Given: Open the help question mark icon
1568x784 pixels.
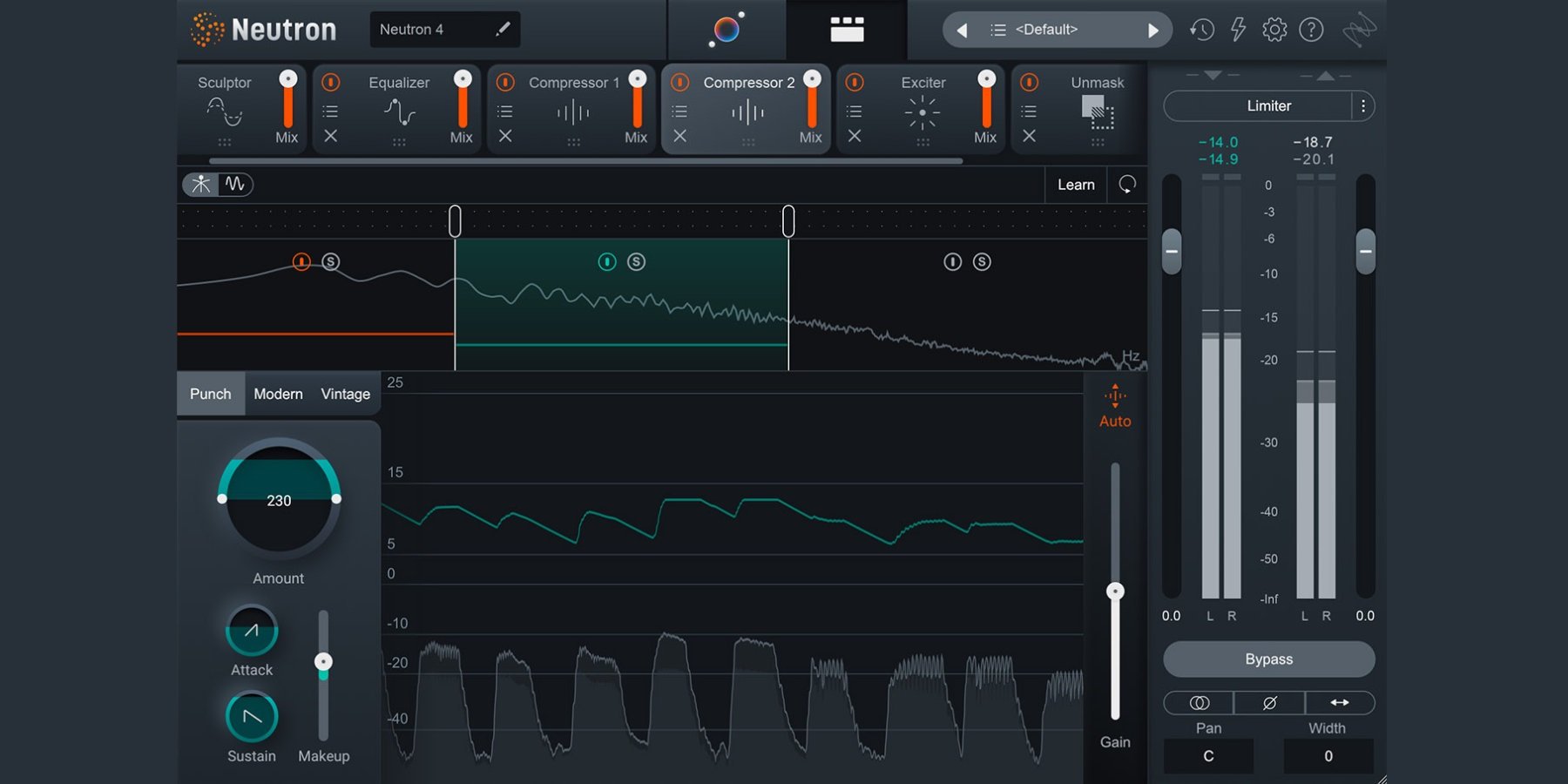Looking at the screenshot, I should pos(1311,30).
